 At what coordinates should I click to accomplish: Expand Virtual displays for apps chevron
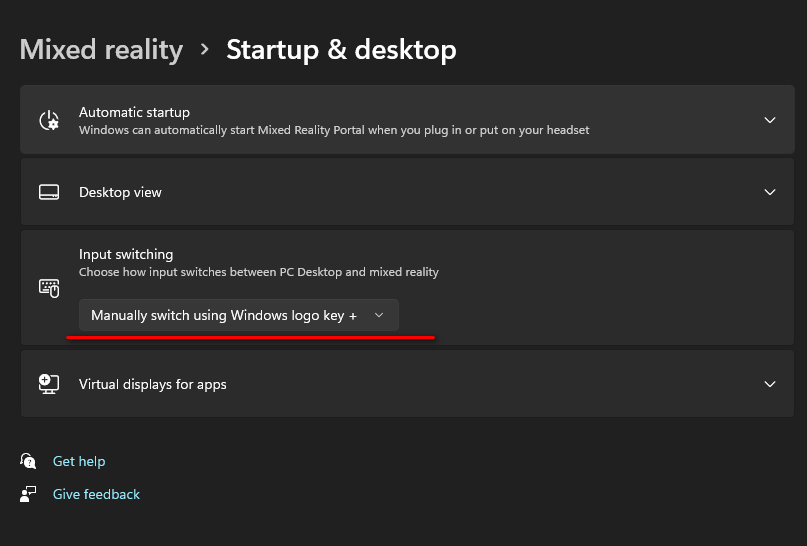coord(769,384)
